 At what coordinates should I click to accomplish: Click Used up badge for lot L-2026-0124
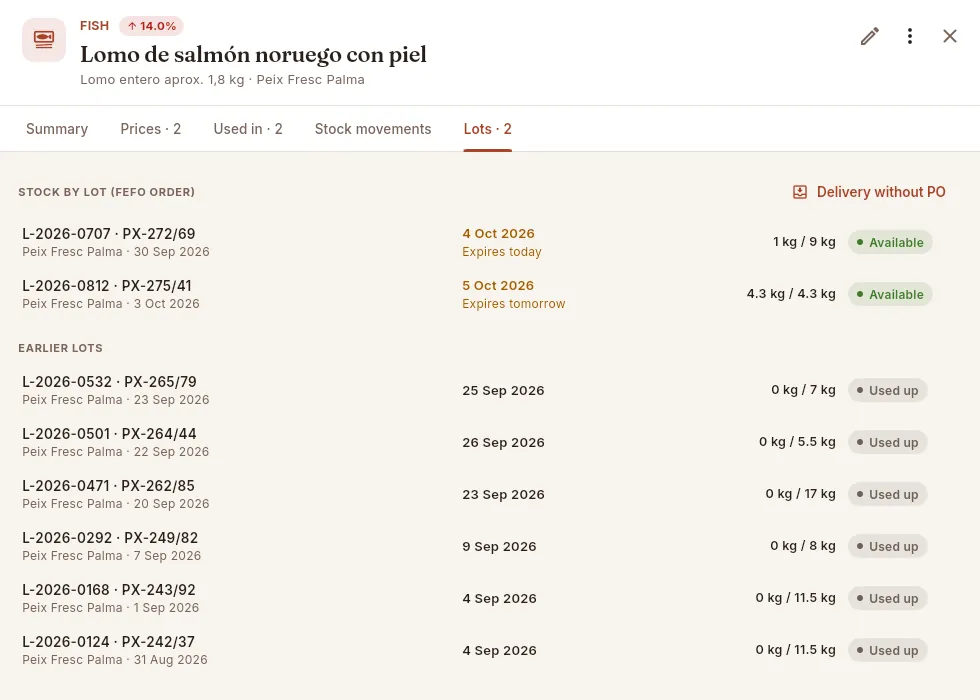888,650
